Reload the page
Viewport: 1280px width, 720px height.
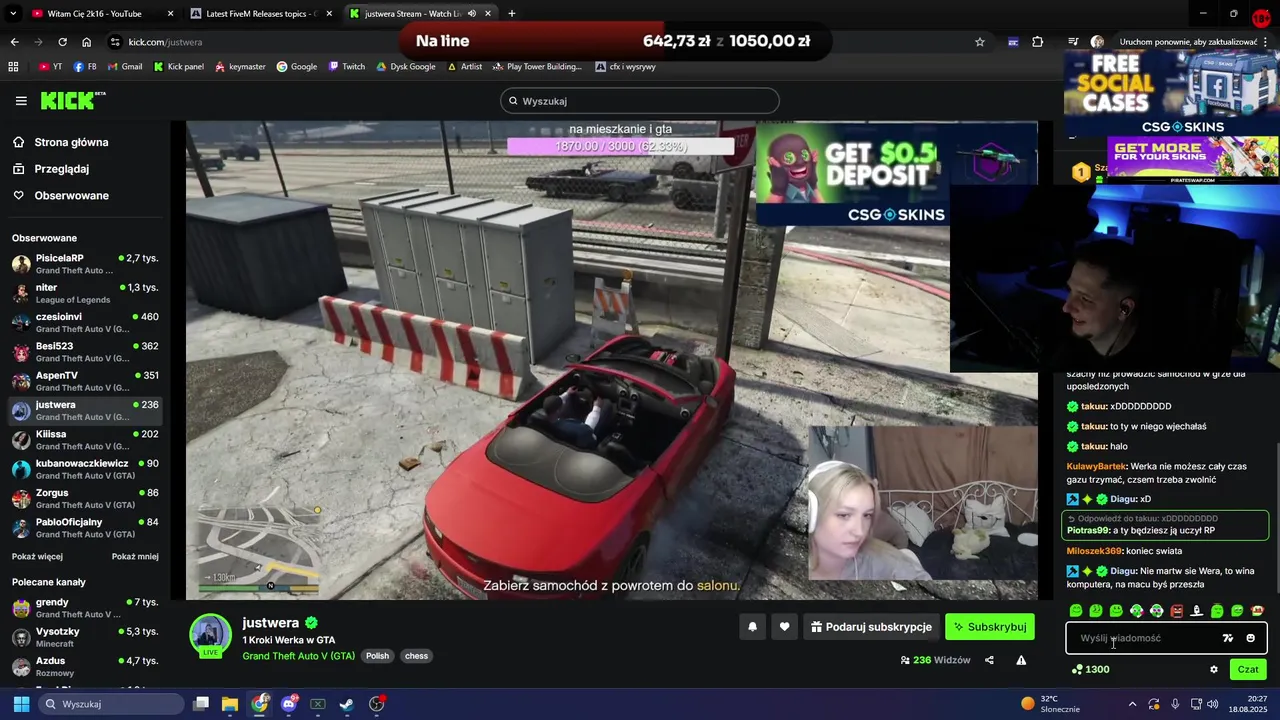pyautogui.click(x=62, y=42)
